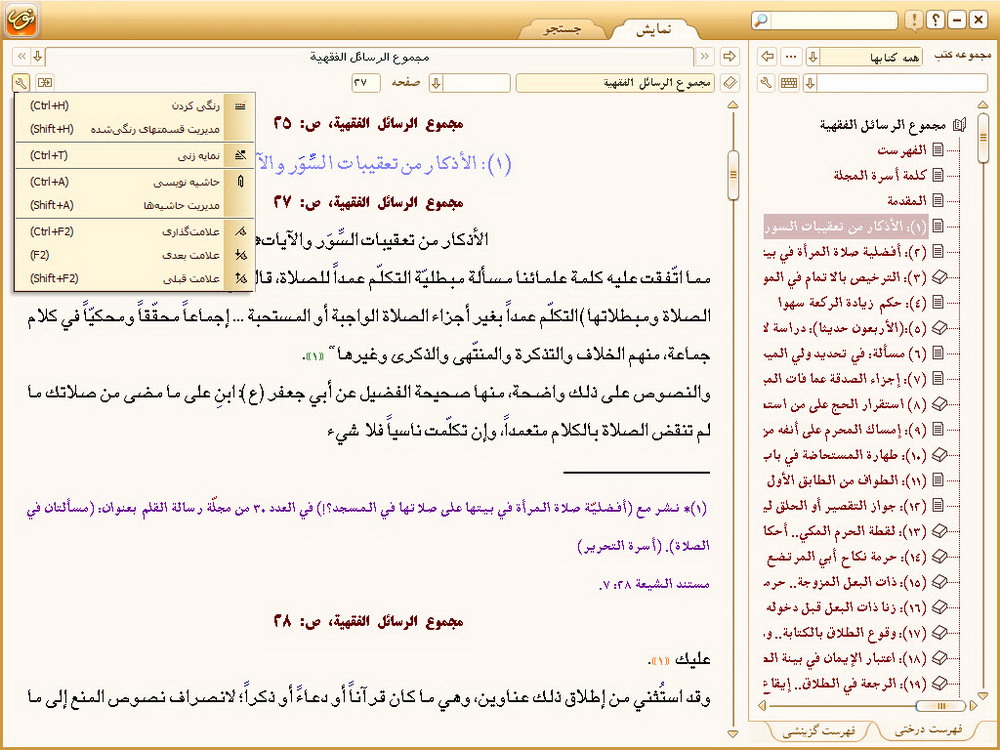Image resolution: width=1000 pixels, height=750 pixels.
Task: Click the Noor application logo
Action: 22,20
